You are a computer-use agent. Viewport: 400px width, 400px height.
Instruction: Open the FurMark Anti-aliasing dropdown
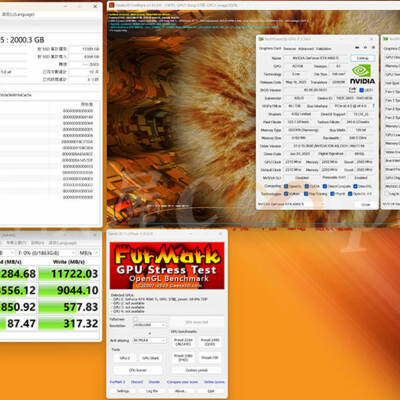149,340
